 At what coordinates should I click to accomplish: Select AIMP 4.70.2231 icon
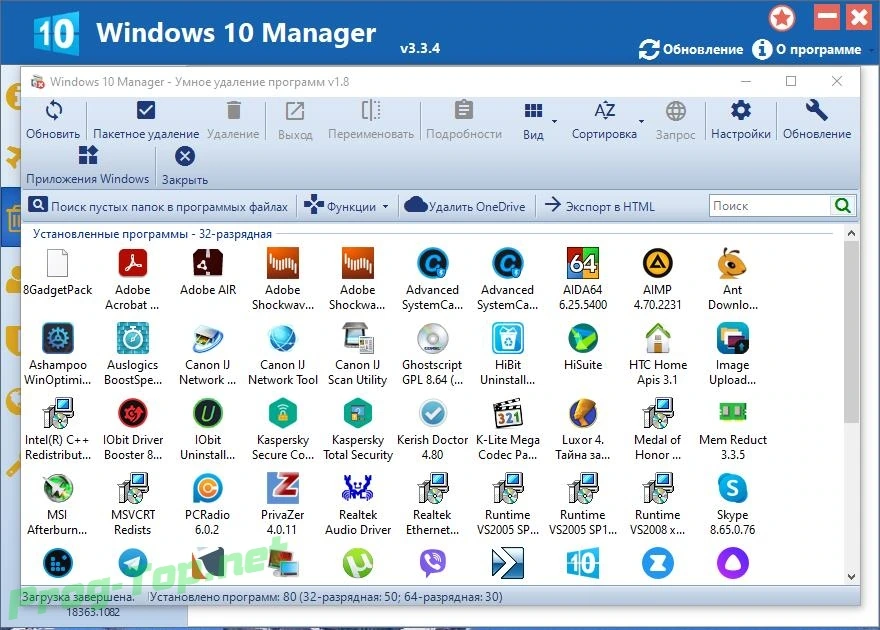tap(657, 263)
